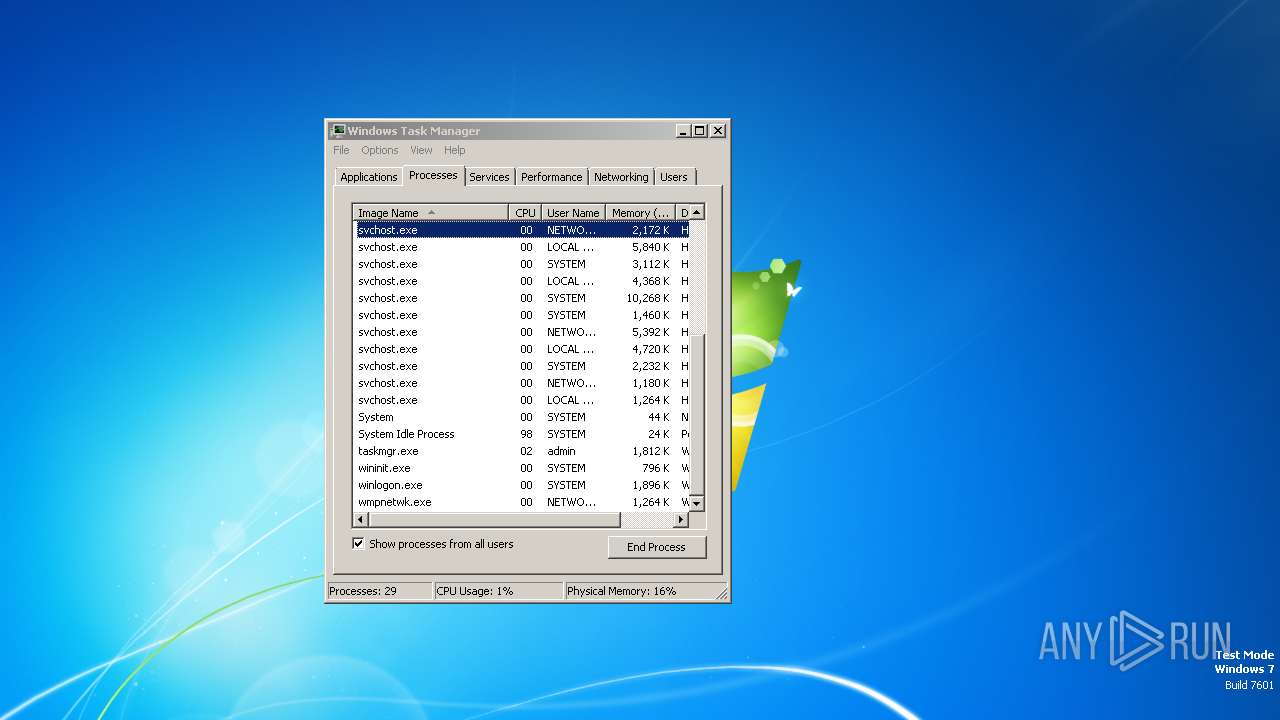The image size is (1280, 720).
Task: Click the vertical scrollbar down arrow
Action: [697, 502]
